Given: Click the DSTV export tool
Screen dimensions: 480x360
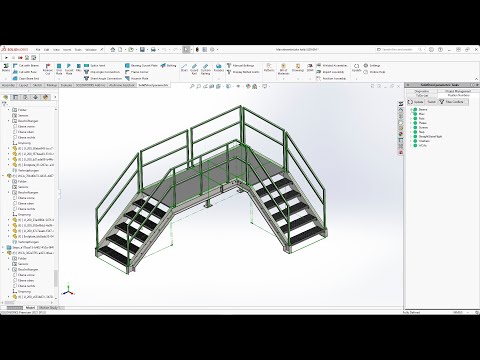Looking at the screenshot, I should point(310,68).
